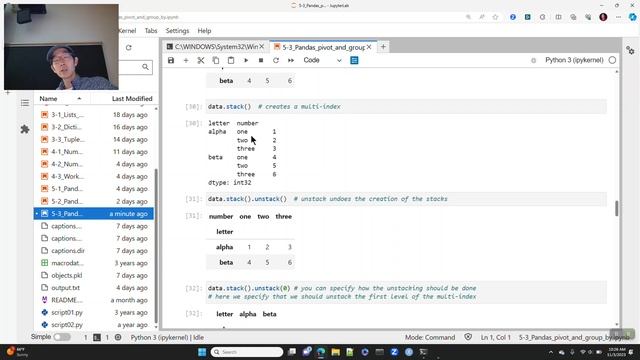Open the 5-1_Pand notebook file
The image size is (640, 360).
(x=94, y=189)
